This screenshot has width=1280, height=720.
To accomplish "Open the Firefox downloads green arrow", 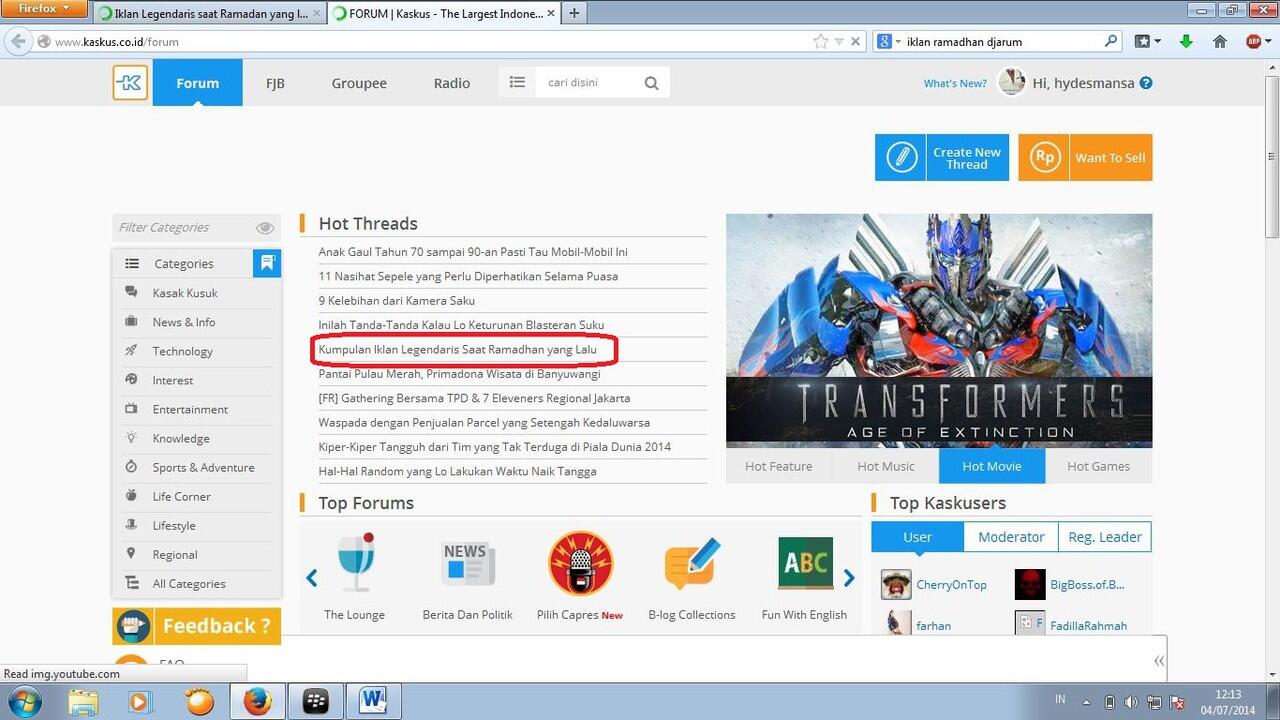I will coord(1187,42).
